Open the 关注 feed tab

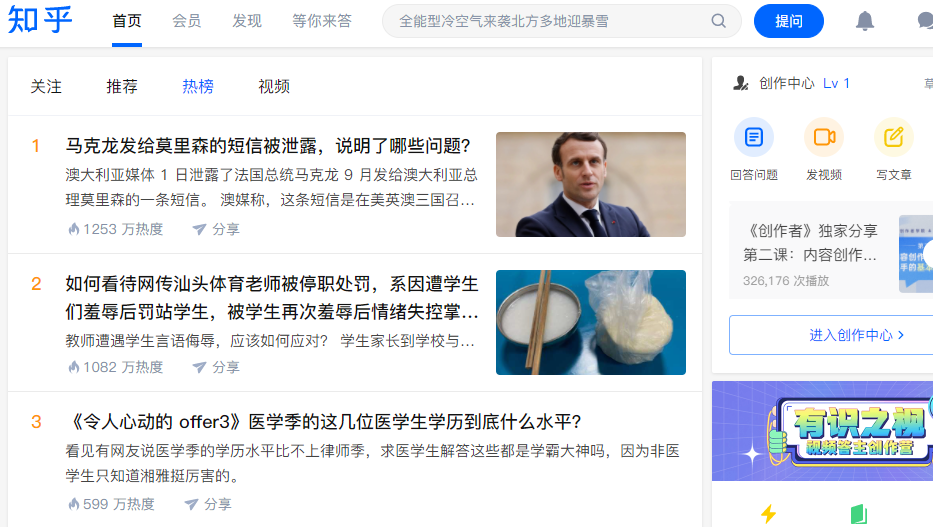coord(46,87)
